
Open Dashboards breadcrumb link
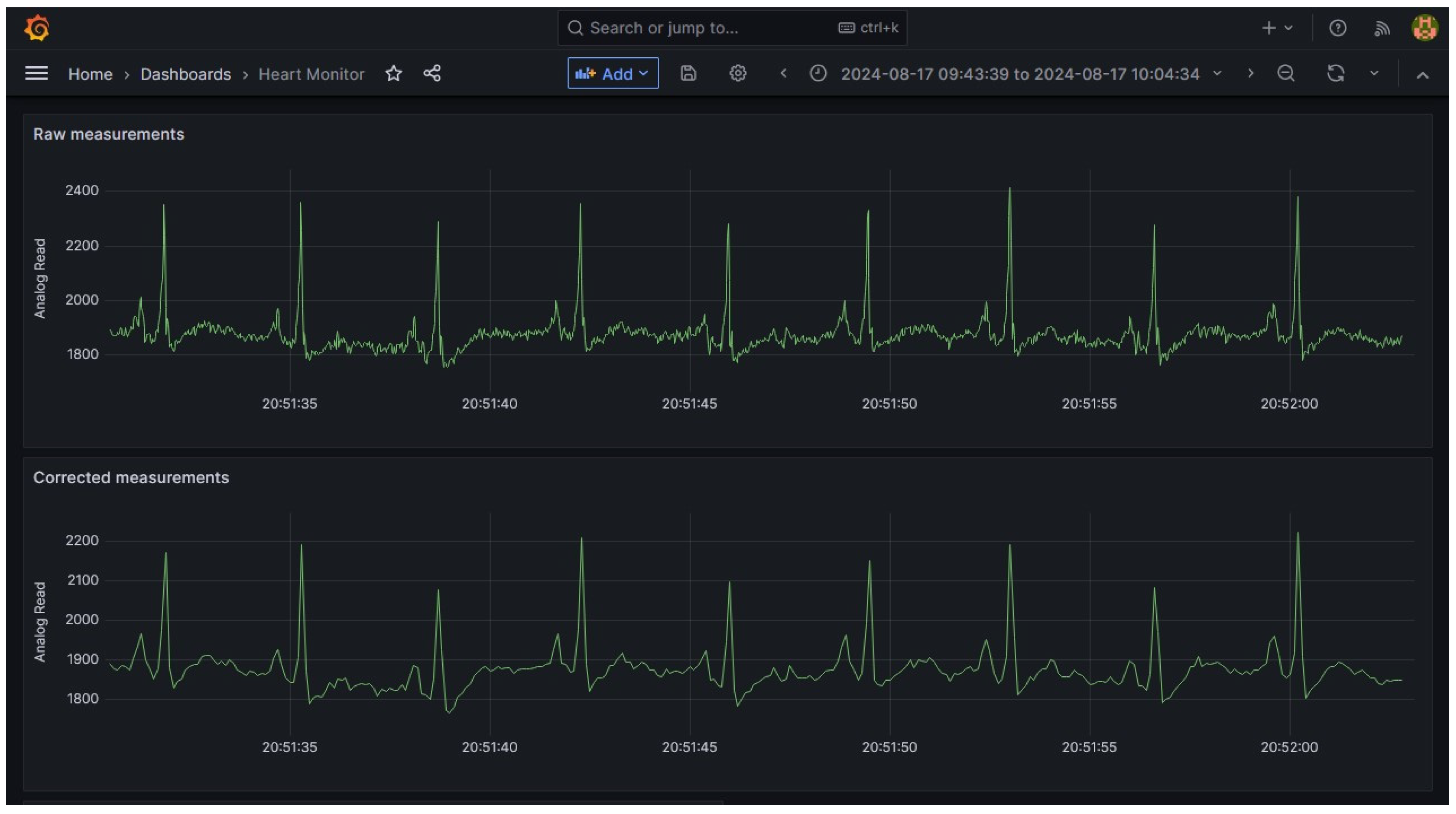[185, 74]
